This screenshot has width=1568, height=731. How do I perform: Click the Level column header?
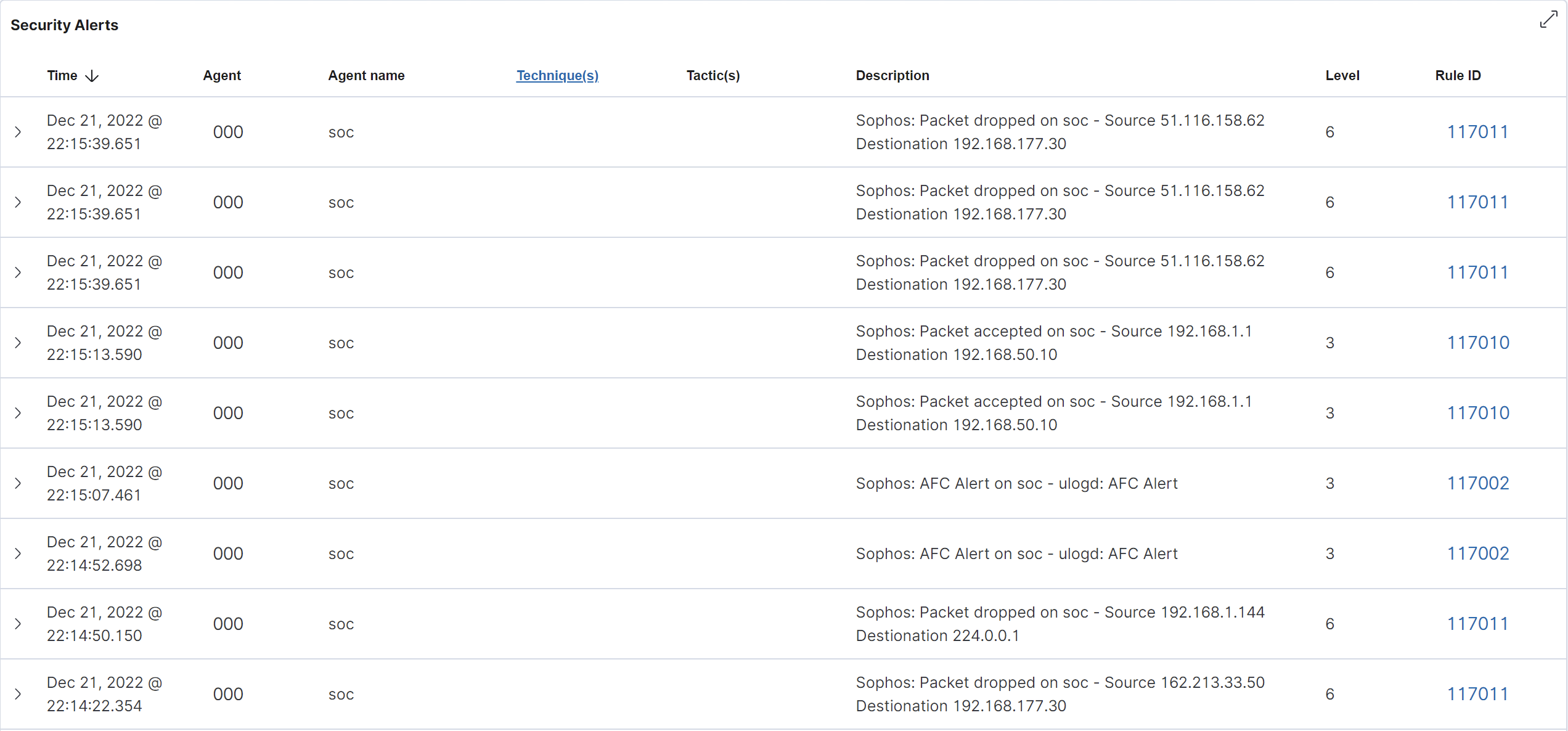click(1342, 75)
